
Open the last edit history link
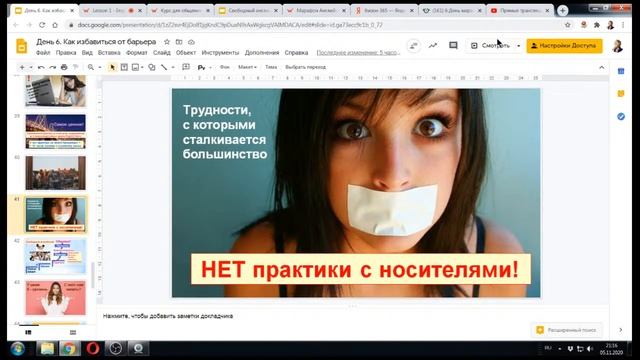[358, 53]
